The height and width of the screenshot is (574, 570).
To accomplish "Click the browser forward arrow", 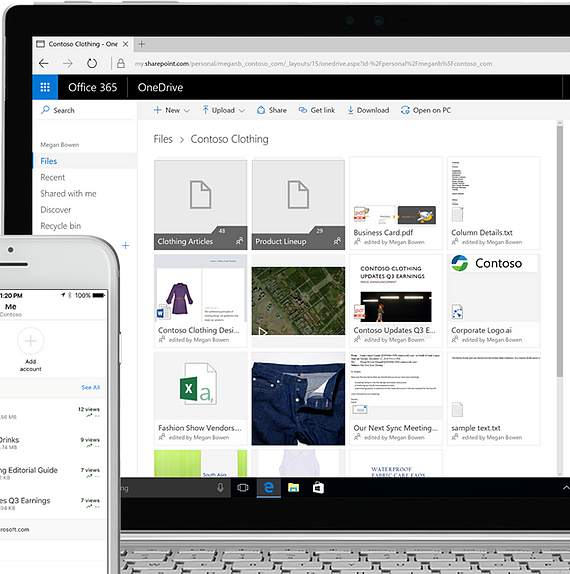I will (68, 63).
